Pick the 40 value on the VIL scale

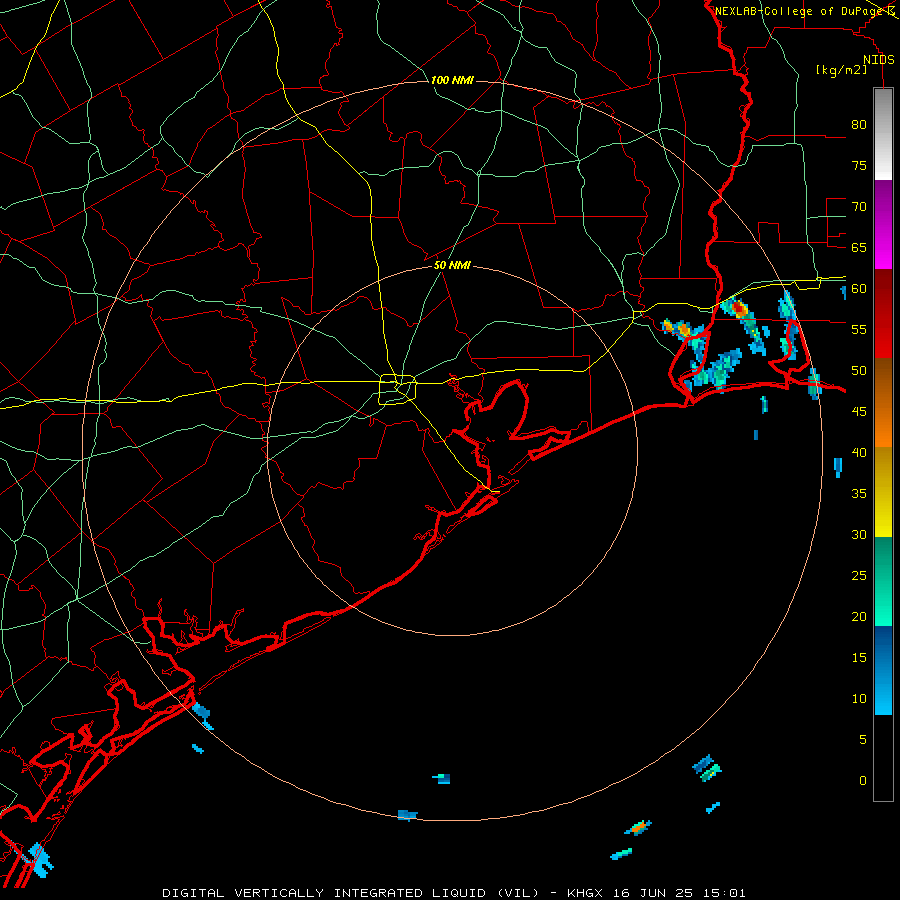[859, 453]
